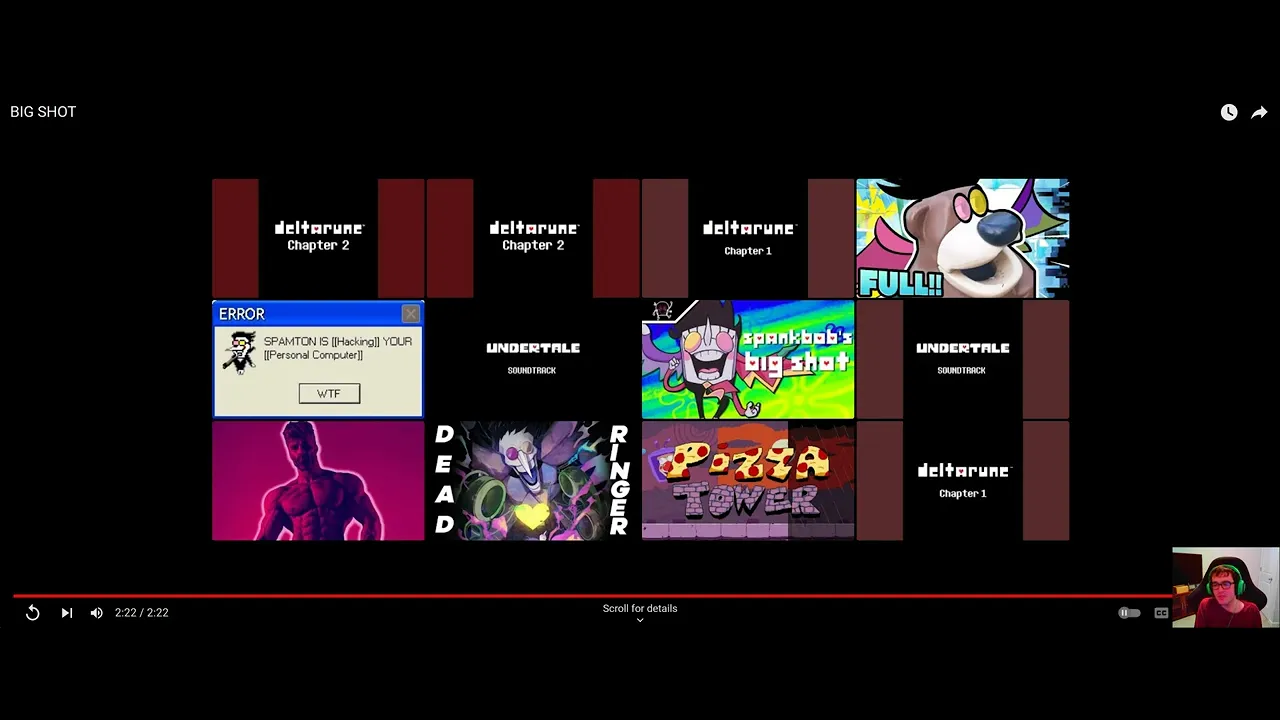Image resolution: width=1280 pixels, height=720 pixels.
Task: Open the top-row Deltarune Chapter 1 thumbnail
Action: click(748, 238)
